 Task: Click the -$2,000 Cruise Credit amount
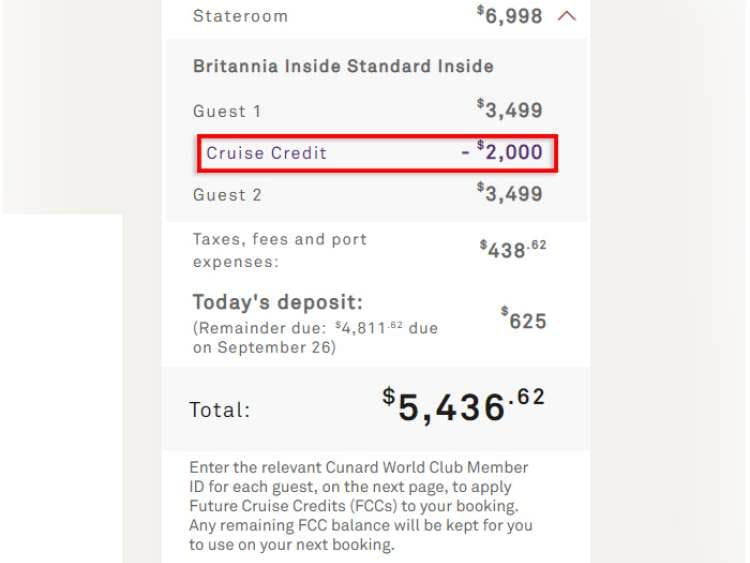point(502,152)
